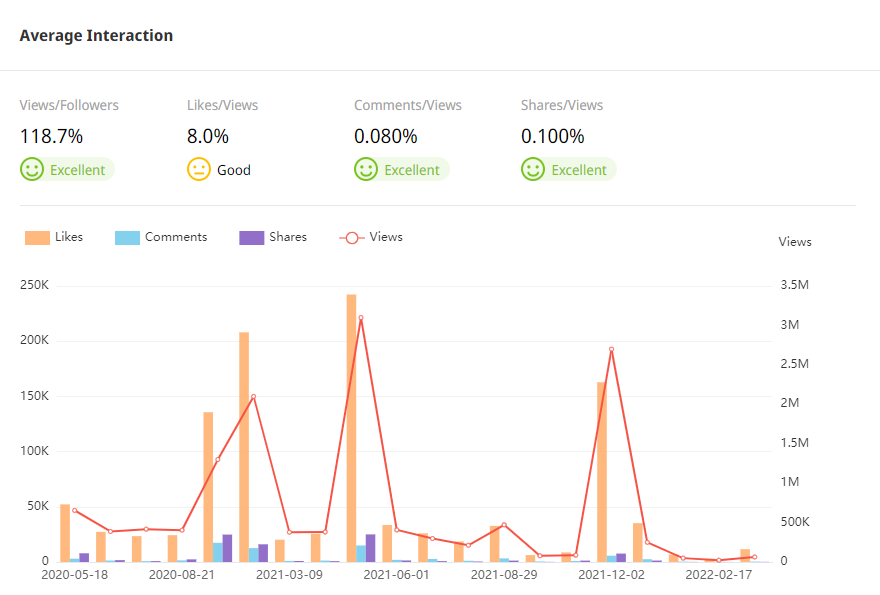Click the Average Interaction heading
This screenshot has width=880, height=595.
pyautogui.click(x=96, y=36)
